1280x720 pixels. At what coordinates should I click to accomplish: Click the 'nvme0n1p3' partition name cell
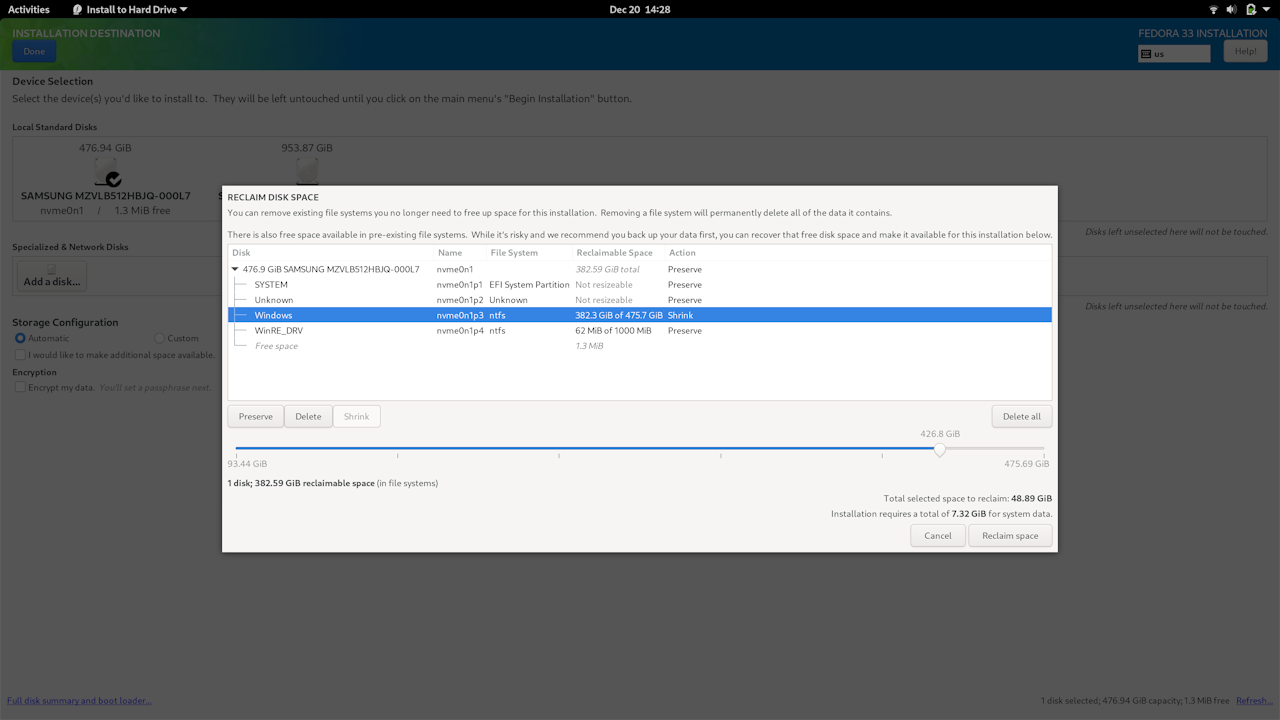(x=460, y=315)
